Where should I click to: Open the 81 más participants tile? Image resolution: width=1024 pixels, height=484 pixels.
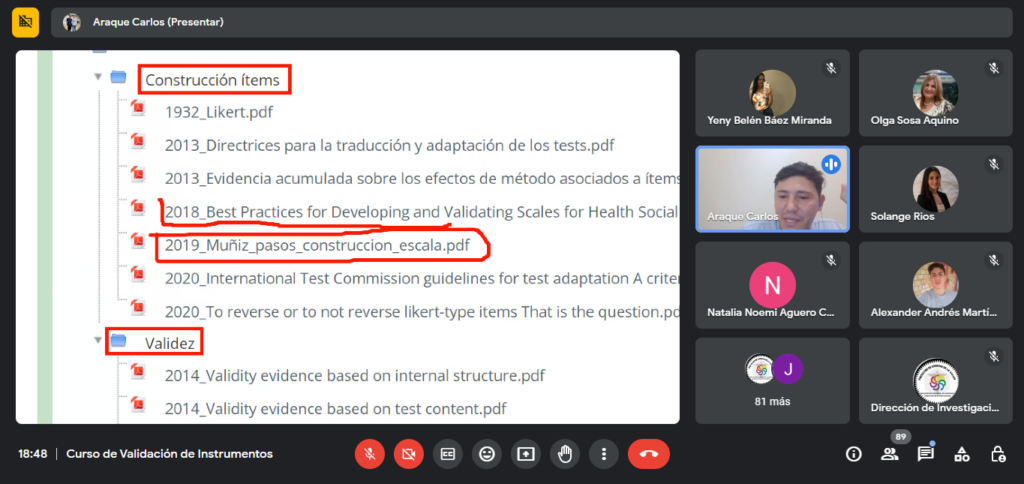click(x=772, y=381)
